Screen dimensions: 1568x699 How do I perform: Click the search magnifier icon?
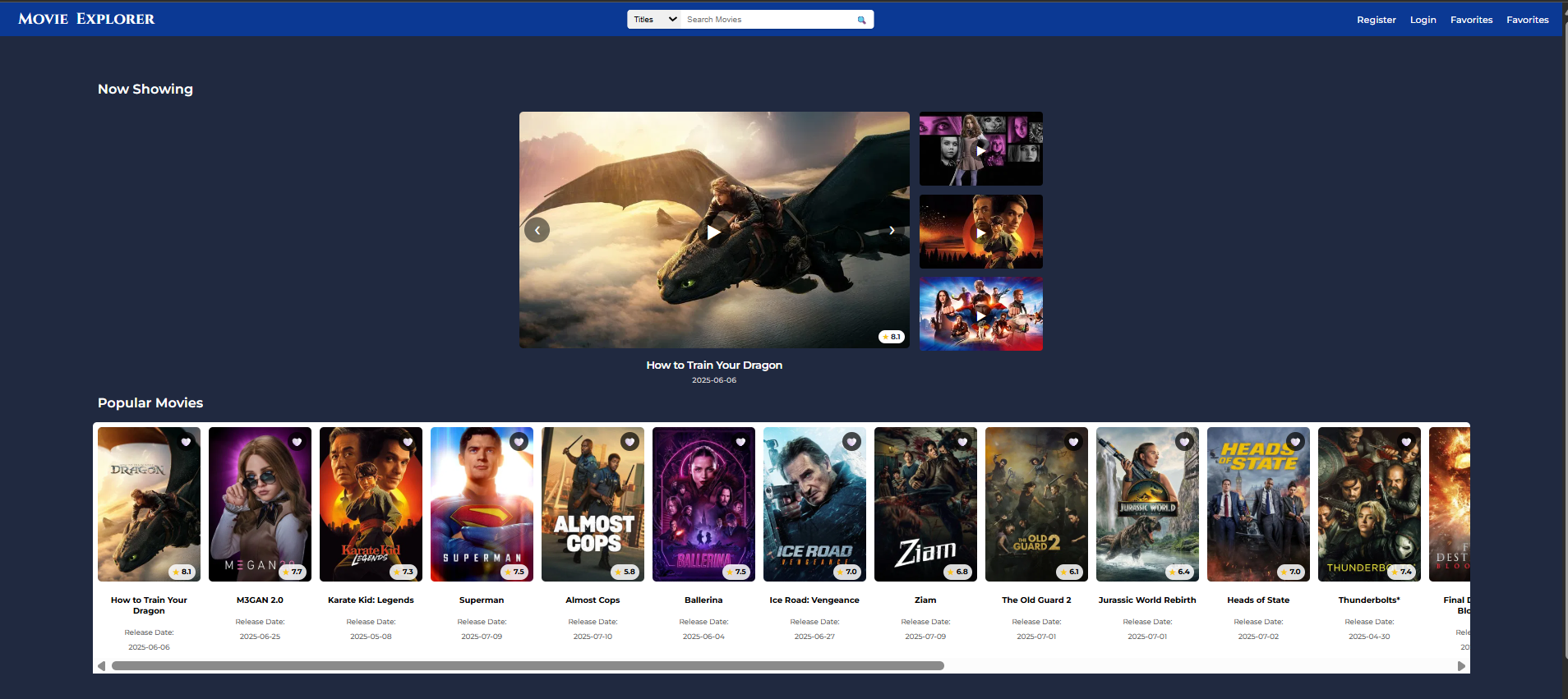click(x=861, y=20)
